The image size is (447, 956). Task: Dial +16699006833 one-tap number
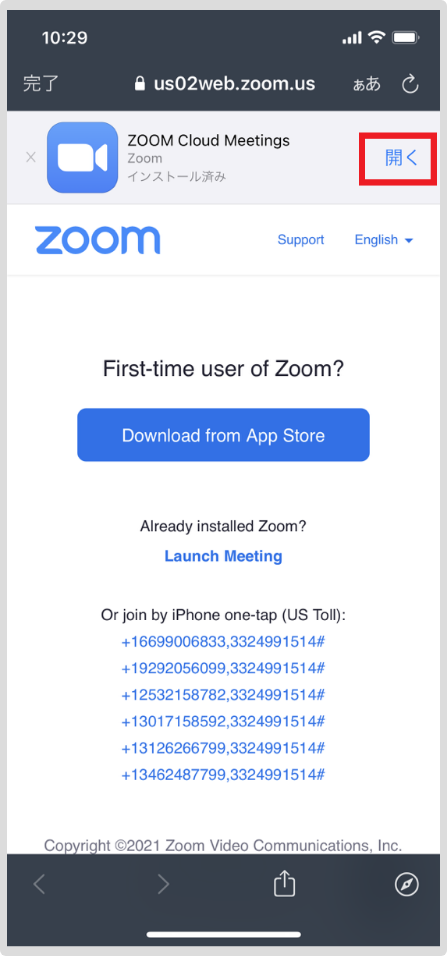tap(223, 641)
